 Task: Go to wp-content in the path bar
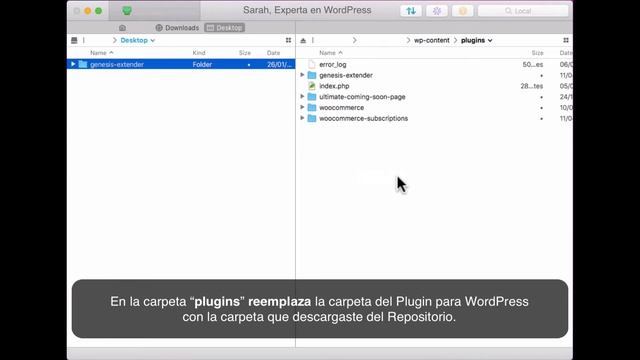[x=431, y=40]
